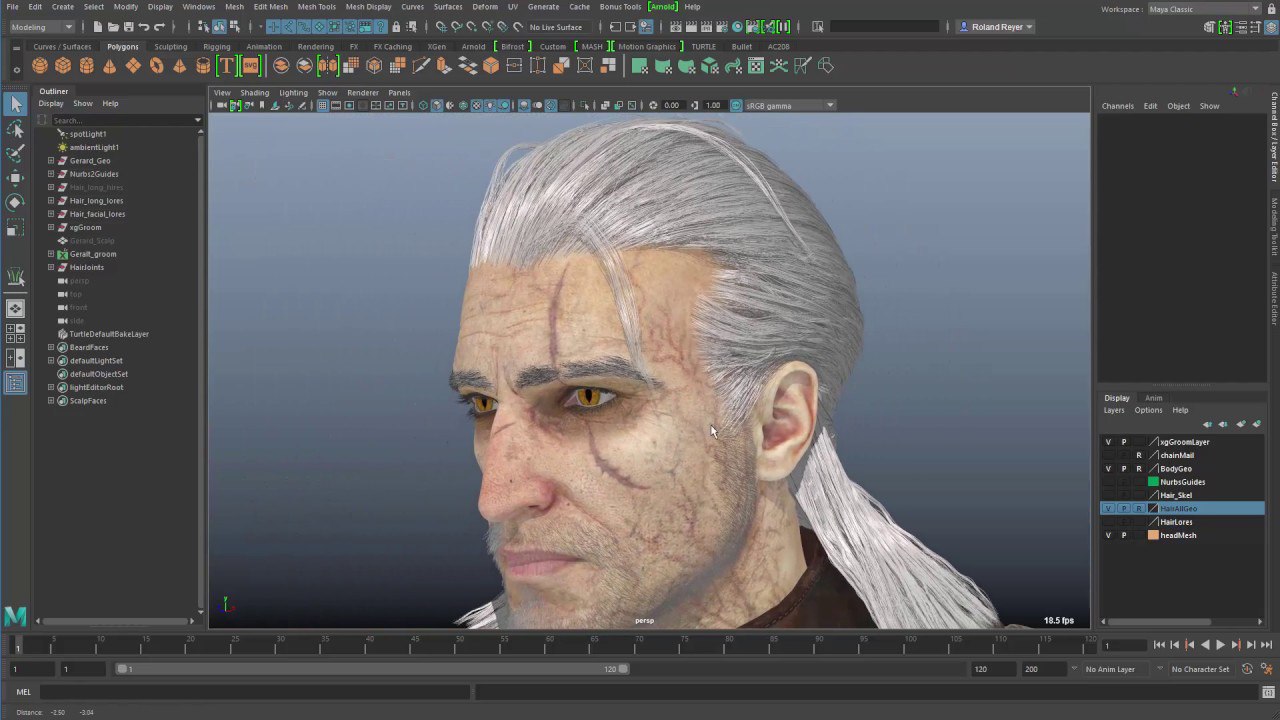Open the Modeling menu set dropdown
Viewport: 1280px width, 720px height.
(x=41, y=27)
